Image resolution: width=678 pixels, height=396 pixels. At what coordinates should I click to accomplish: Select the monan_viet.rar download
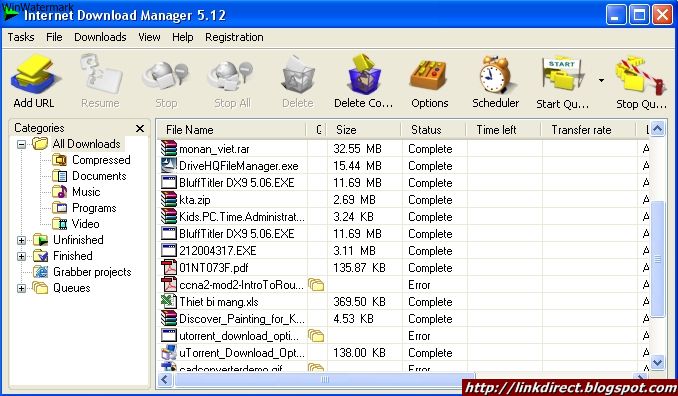click(214, 149)
